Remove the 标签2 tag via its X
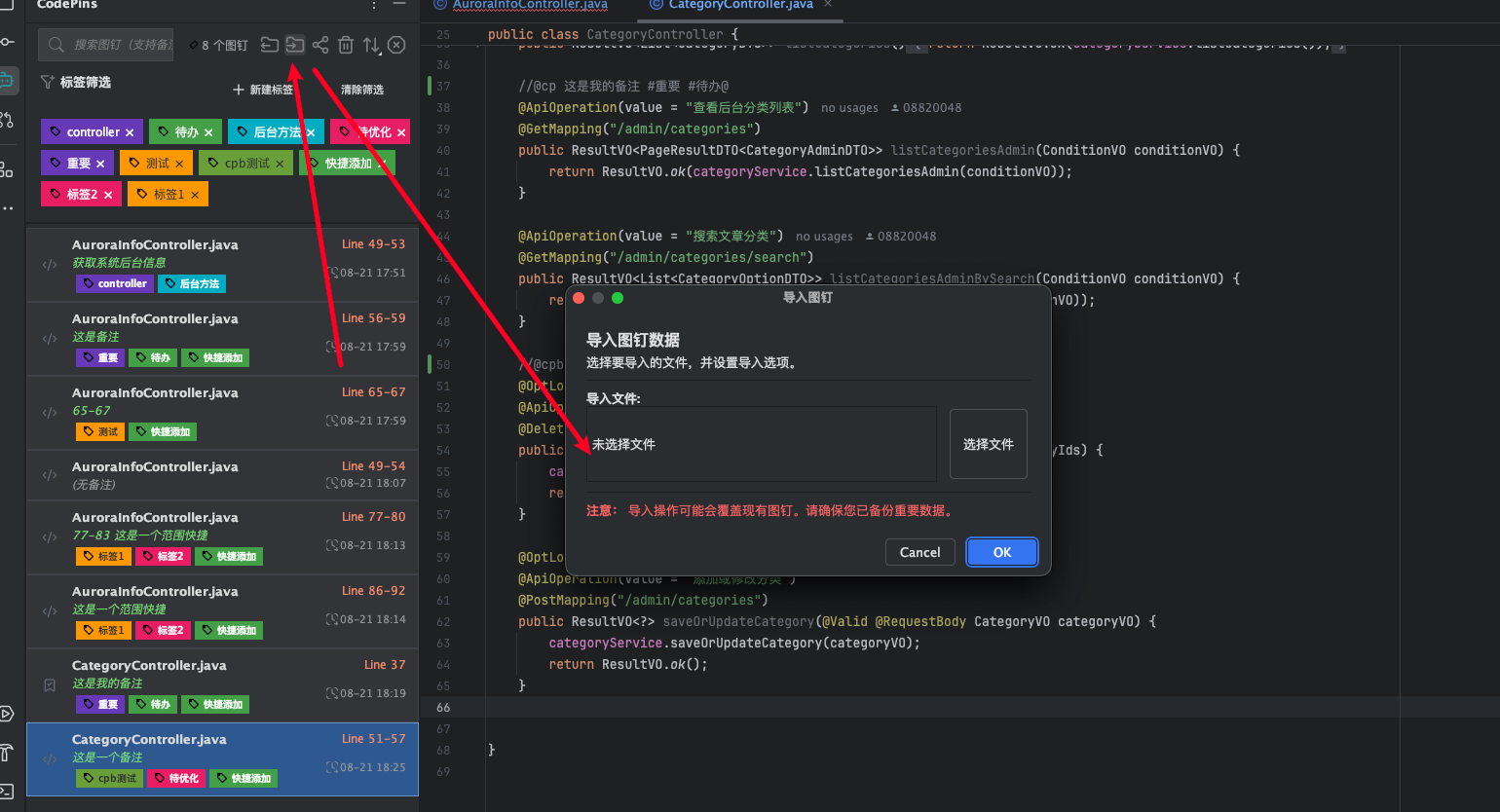 108,195
